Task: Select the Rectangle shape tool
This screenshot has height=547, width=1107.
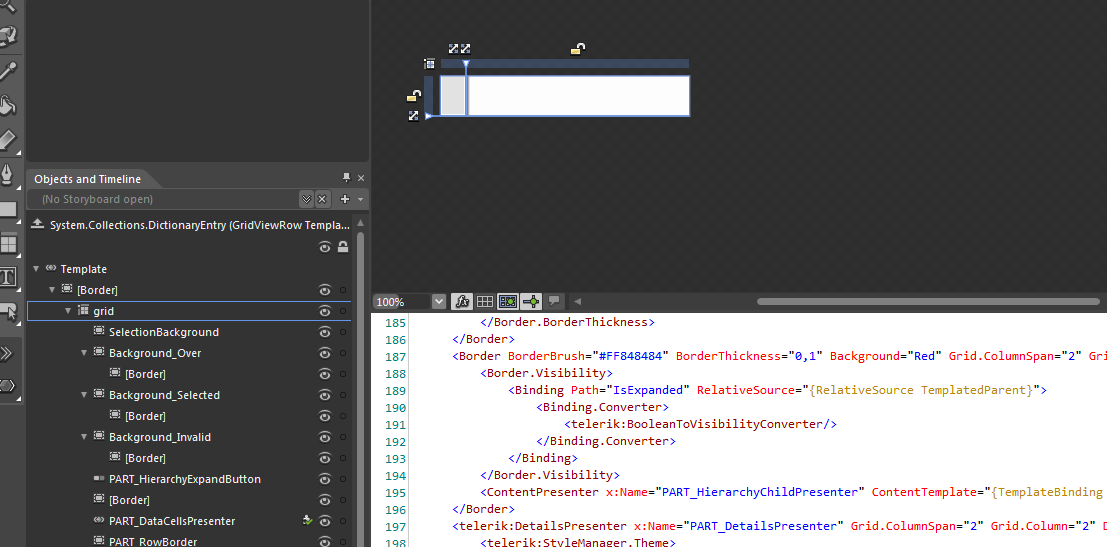Action: point(8,209)
